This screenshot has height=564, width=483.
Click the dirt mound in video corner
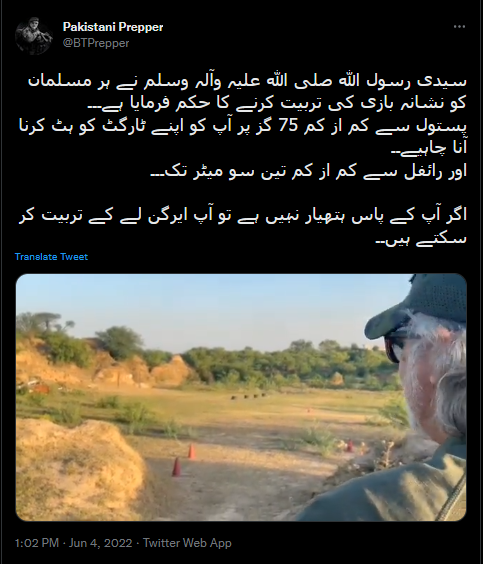[79, 469]
